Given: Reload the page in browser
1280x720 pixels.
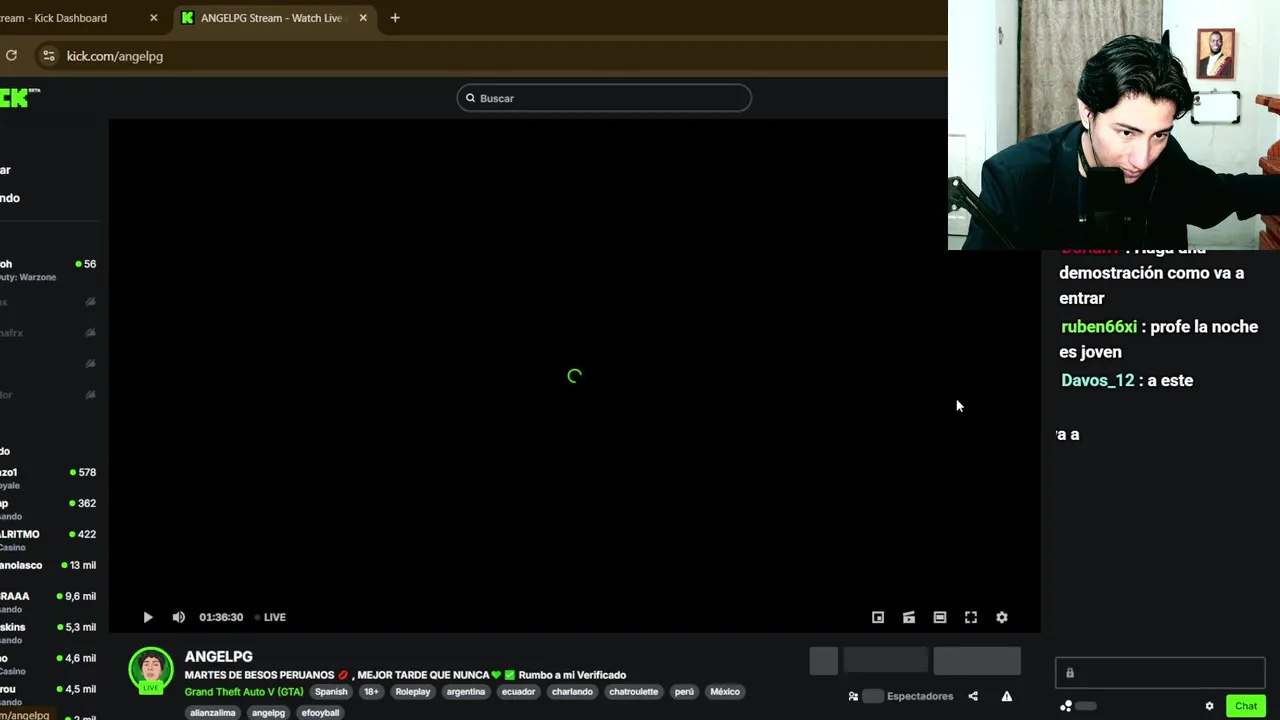Looking at the screenshot, I should tap(11, 56).
